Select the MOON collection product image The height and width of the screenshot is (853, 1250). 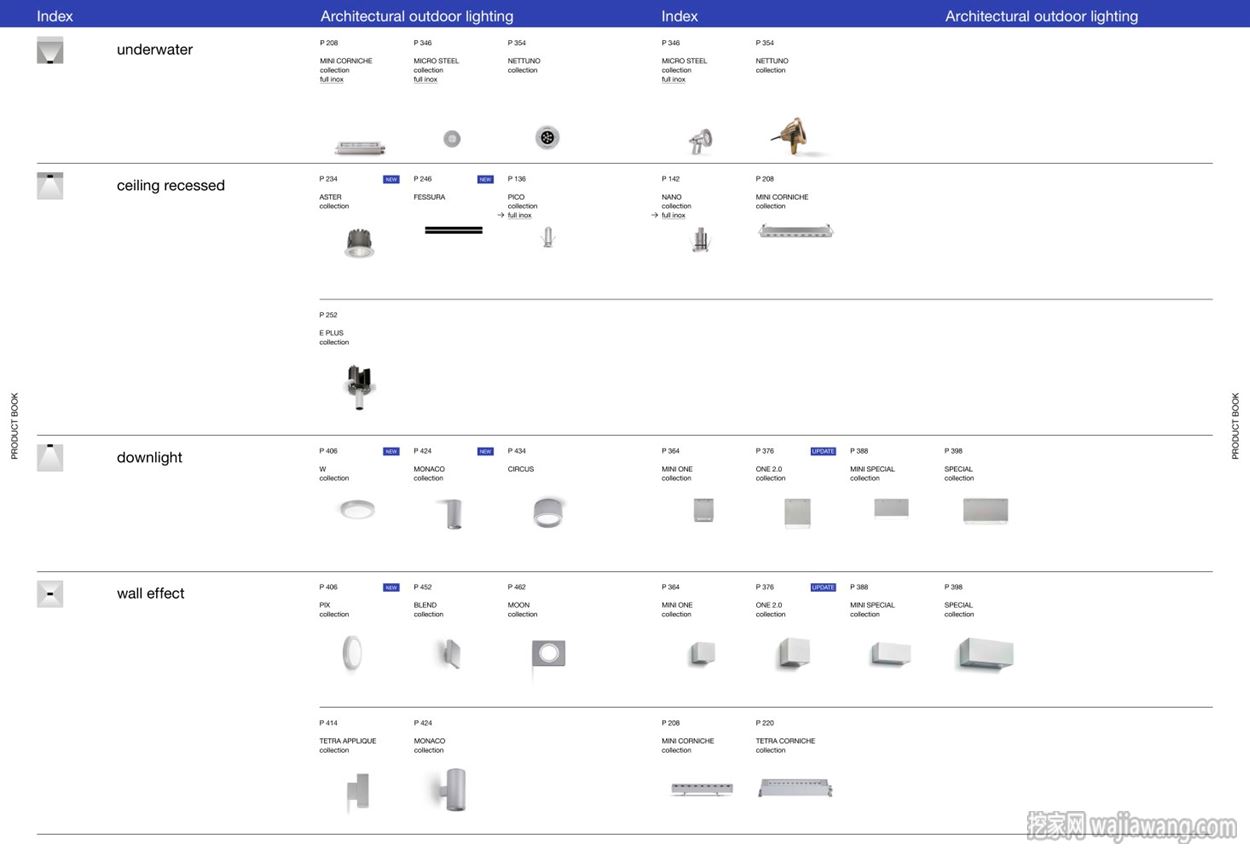click(x=548, y=656)
